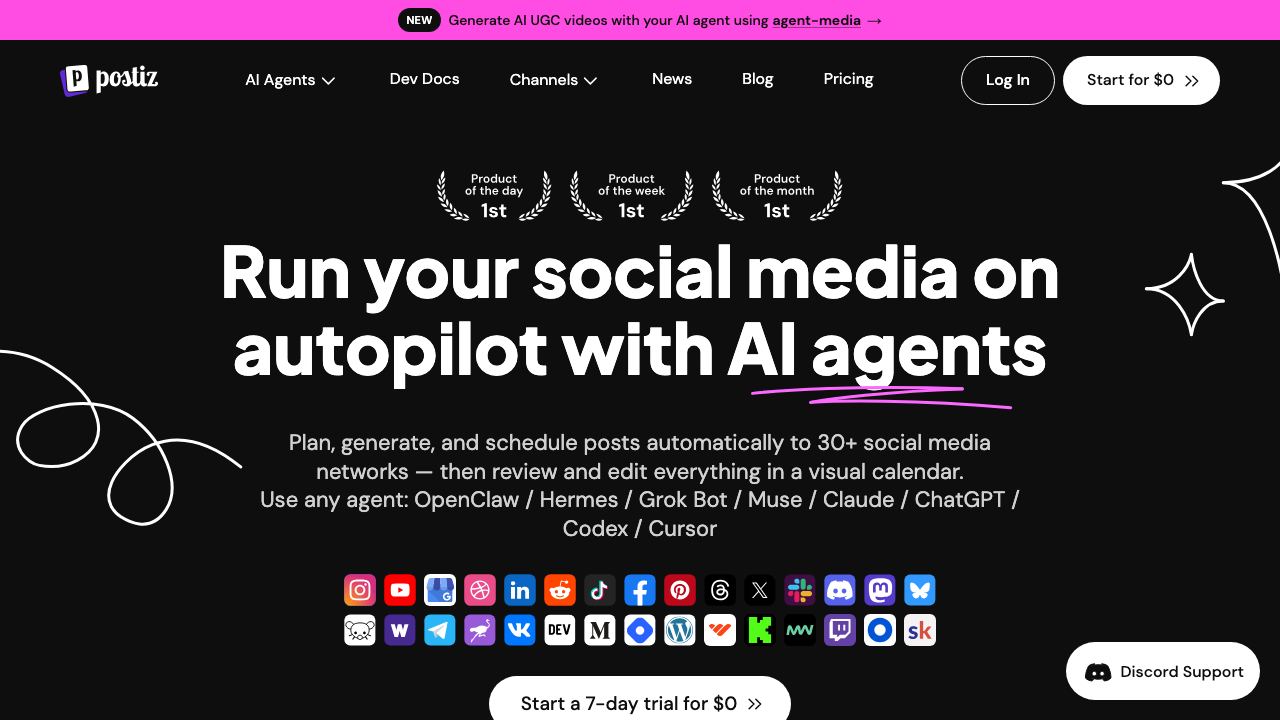Viewport: 1280px width, 720px height.
Task: Open the Blog page
Action: pos(758,79)
